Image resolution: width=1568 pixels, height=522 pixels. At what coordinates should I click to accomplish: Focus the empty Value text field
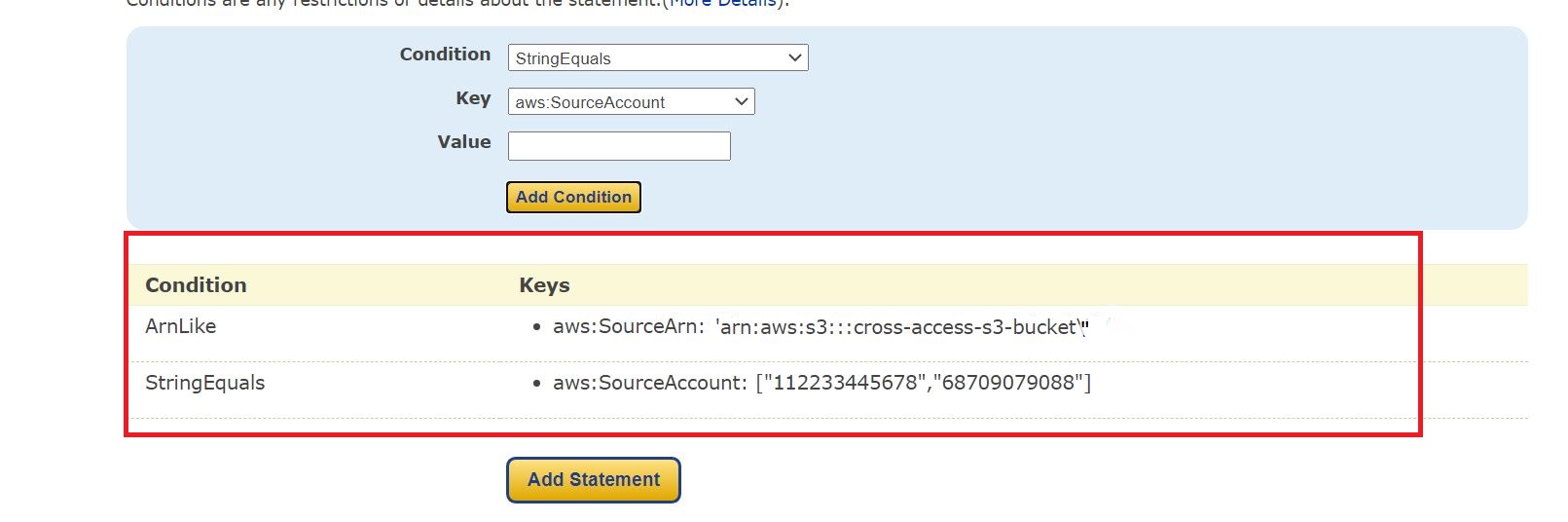click(619, 146)
